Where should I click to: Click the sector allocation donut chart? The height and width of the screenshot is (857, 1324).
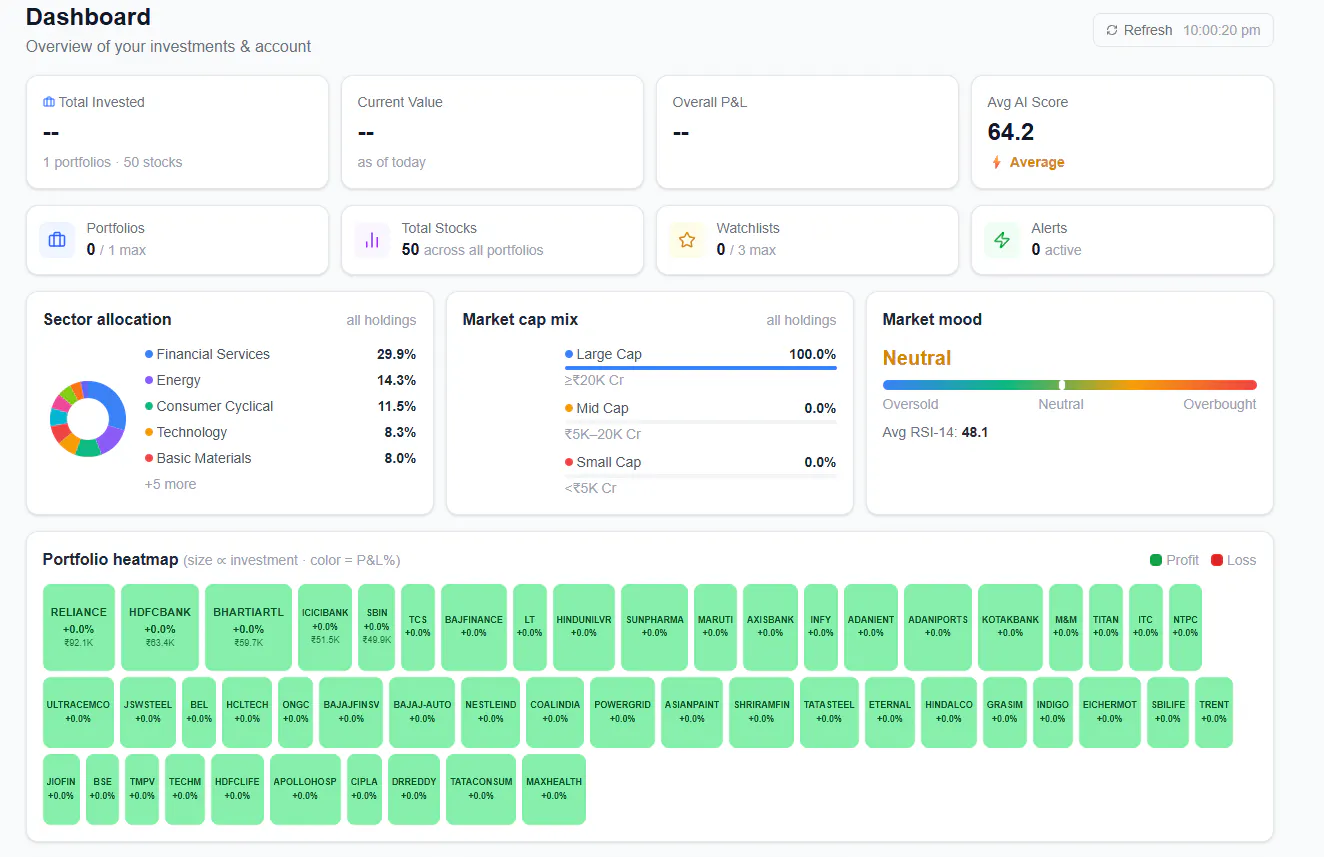tap(88, 419)
